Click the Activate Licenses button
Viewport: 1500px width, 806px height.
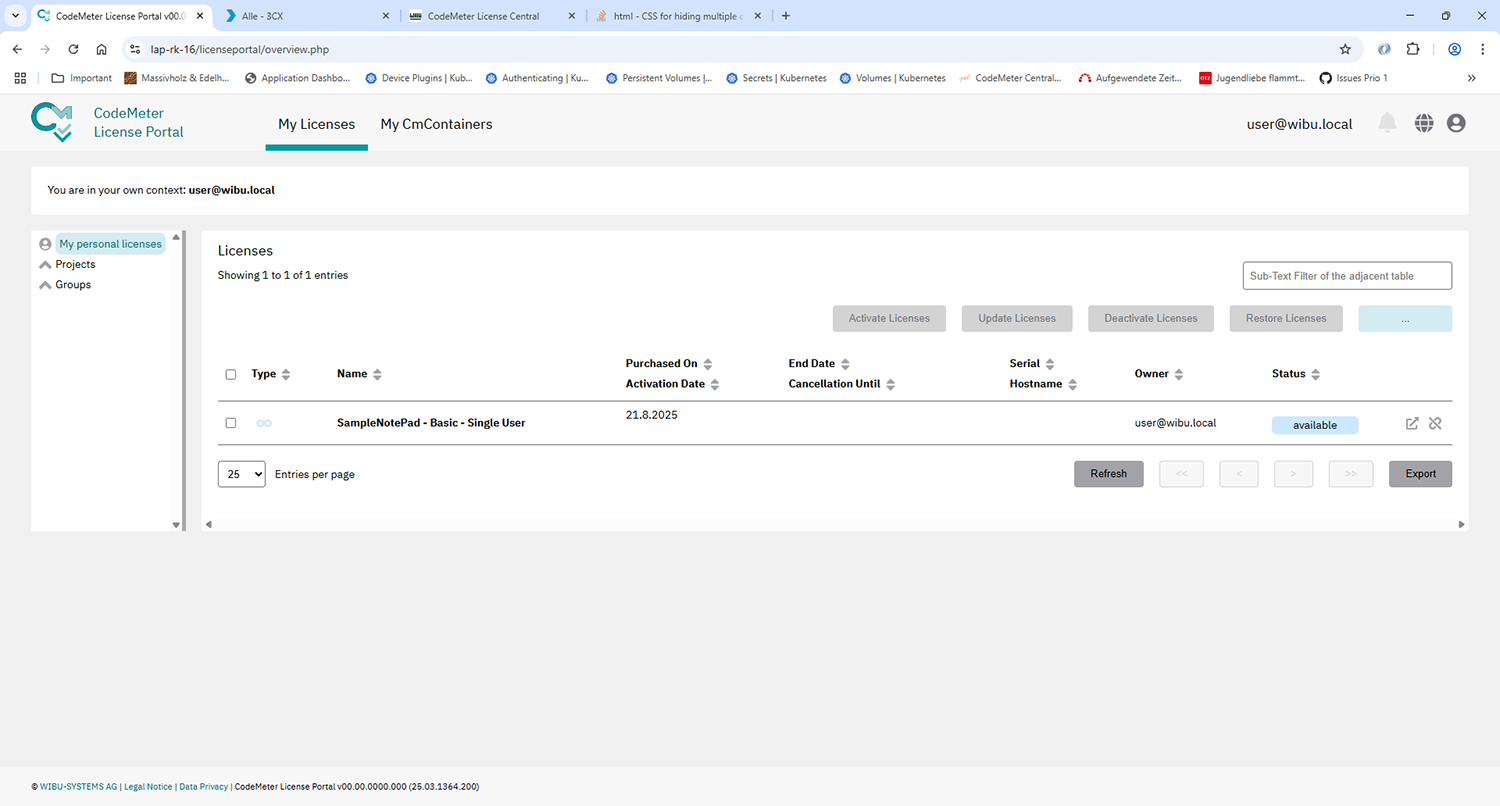[x=889, y=318]
